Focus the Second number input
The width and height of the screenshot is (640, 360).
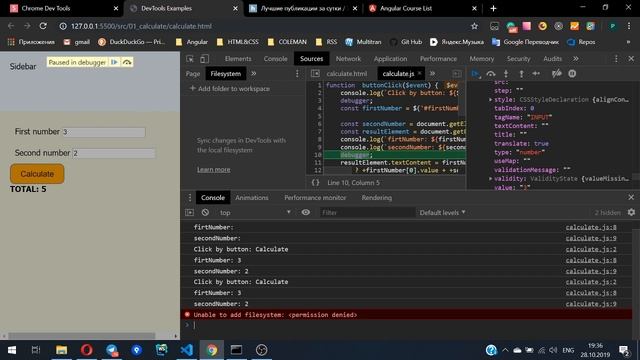(x=114, y=153)
